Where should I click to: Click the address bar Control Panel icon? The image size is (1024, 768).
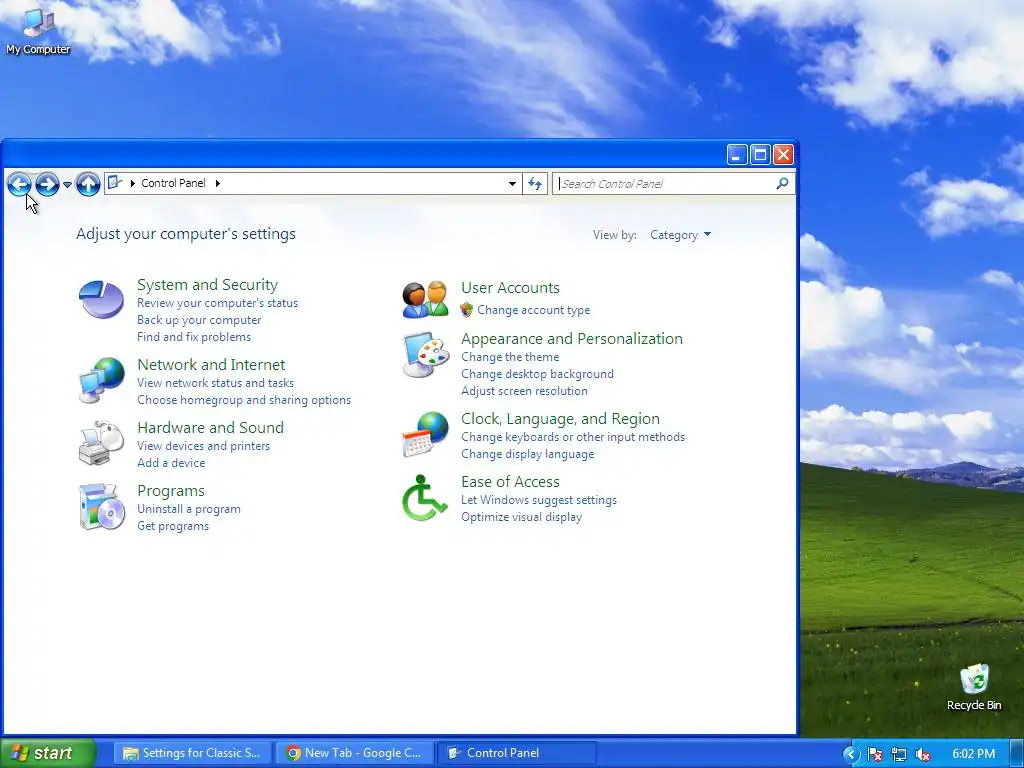[115, 183]
